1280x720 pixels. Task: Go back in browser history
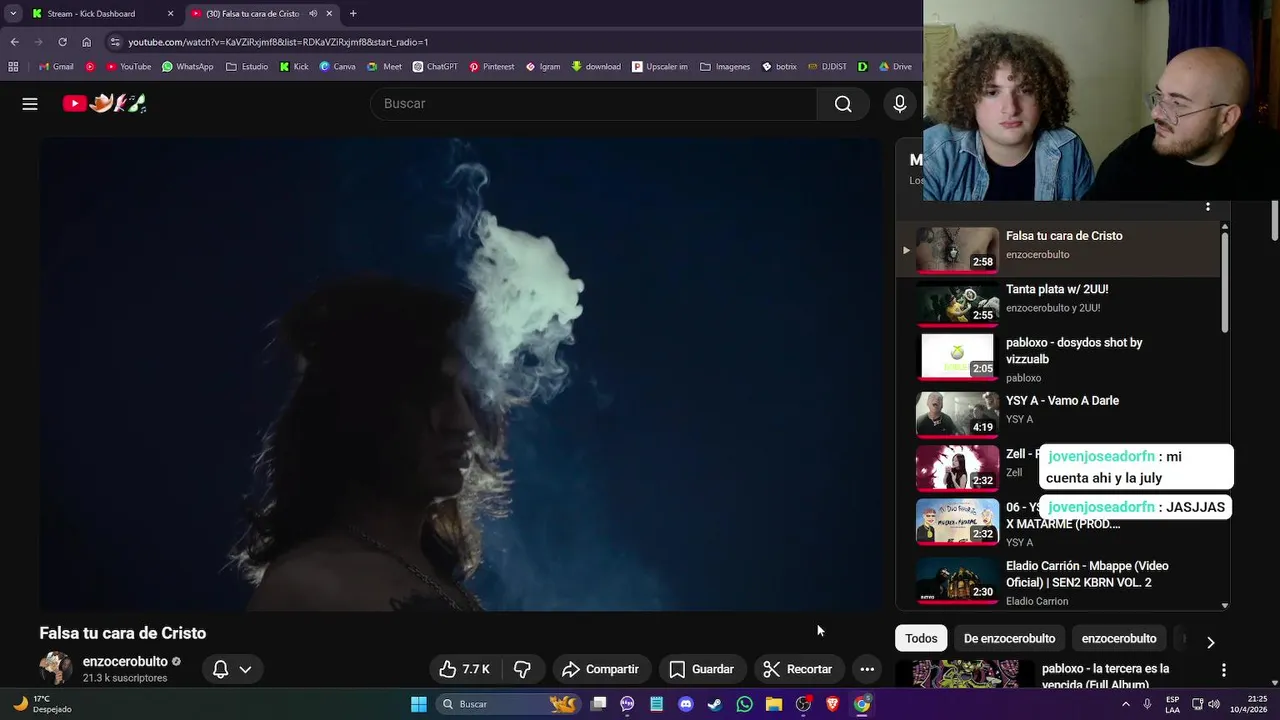tap(14, 42)
